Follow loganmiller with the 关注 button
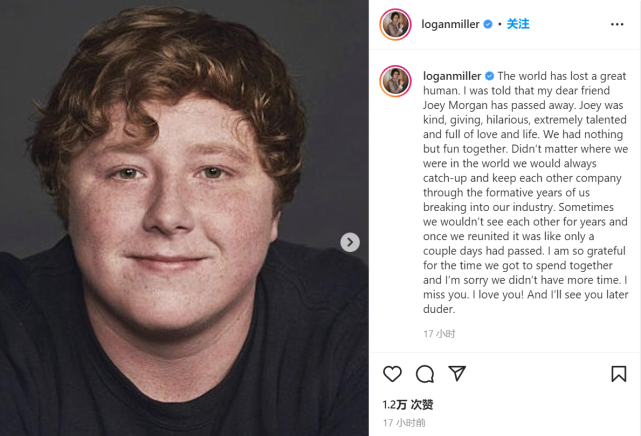 [518, 24]
